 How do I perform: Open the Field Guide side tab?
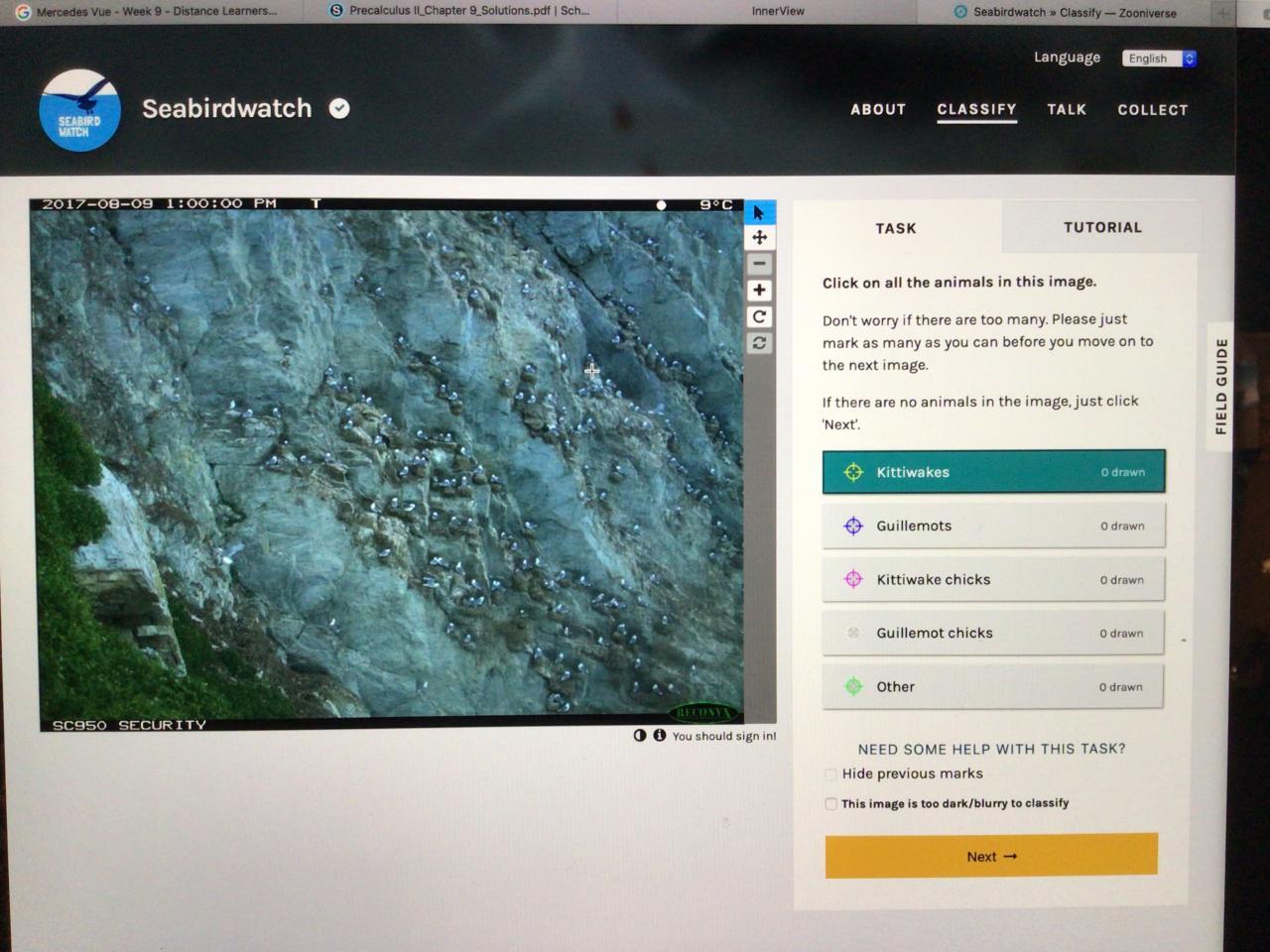coord(1220,387)
